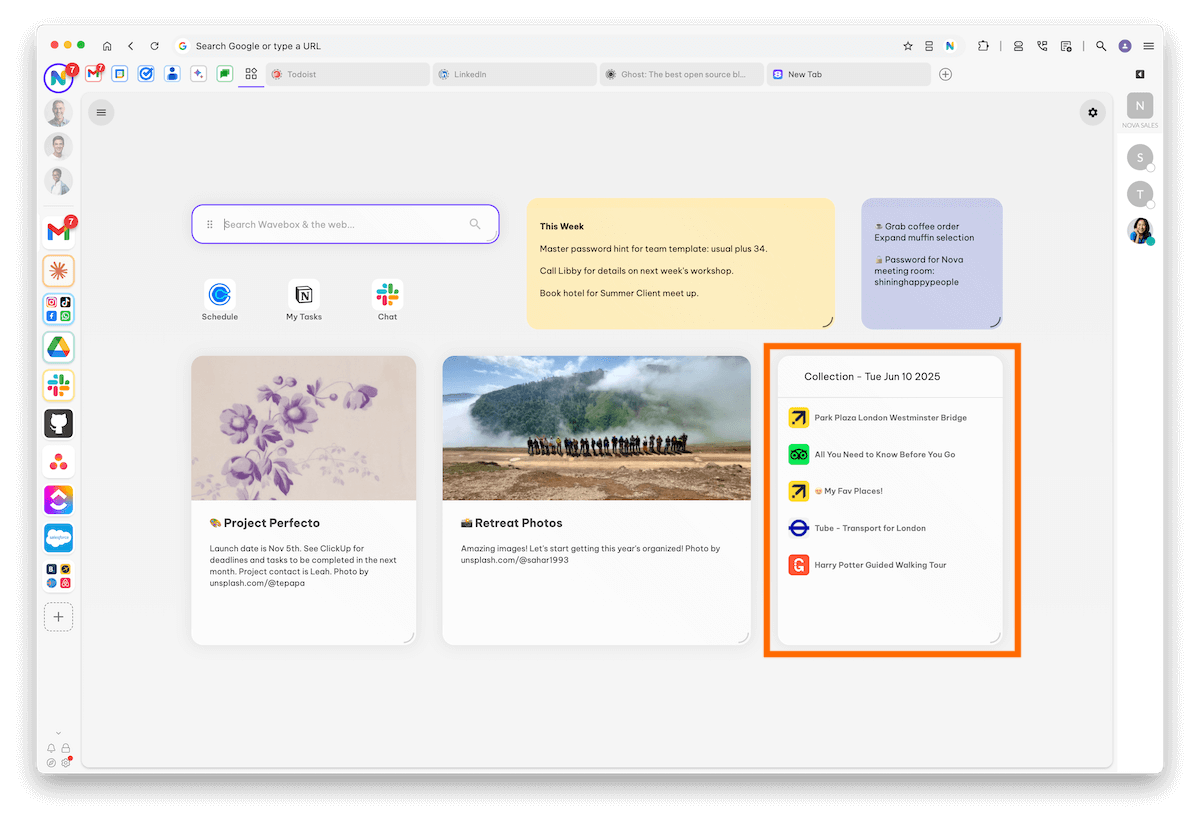Open Park Plaza London Westminster Bridge link
This screenshot has width=1200, height=822.
pyautogui.click(x=890, y=418)
